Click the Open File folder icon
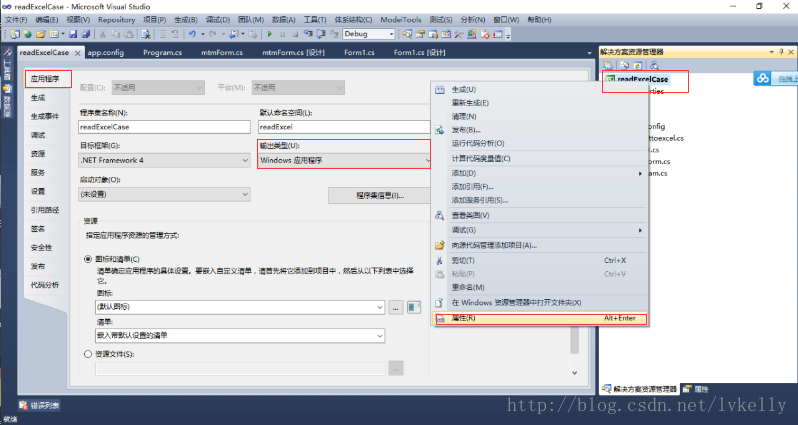Viewport: 798px width, 425px height. click(x=40, y=34)
